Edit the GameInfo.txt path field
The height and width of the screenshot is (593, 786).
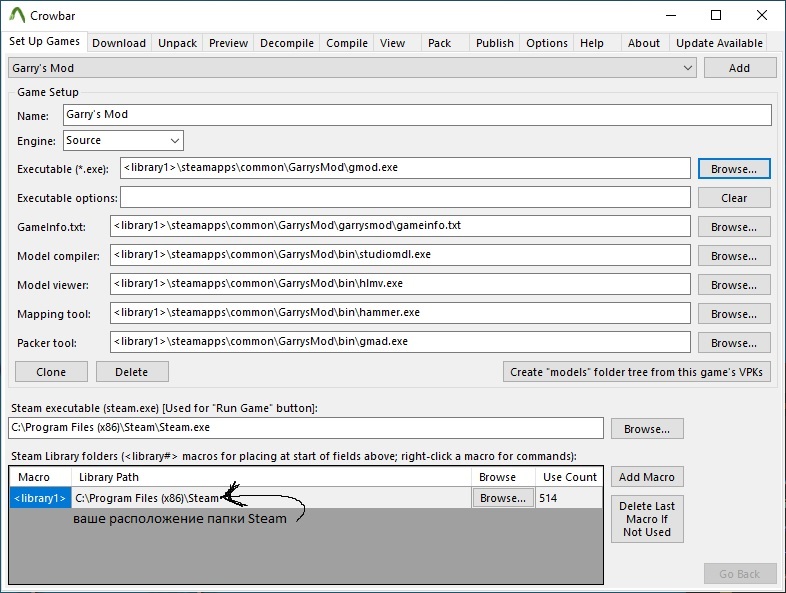400,226
